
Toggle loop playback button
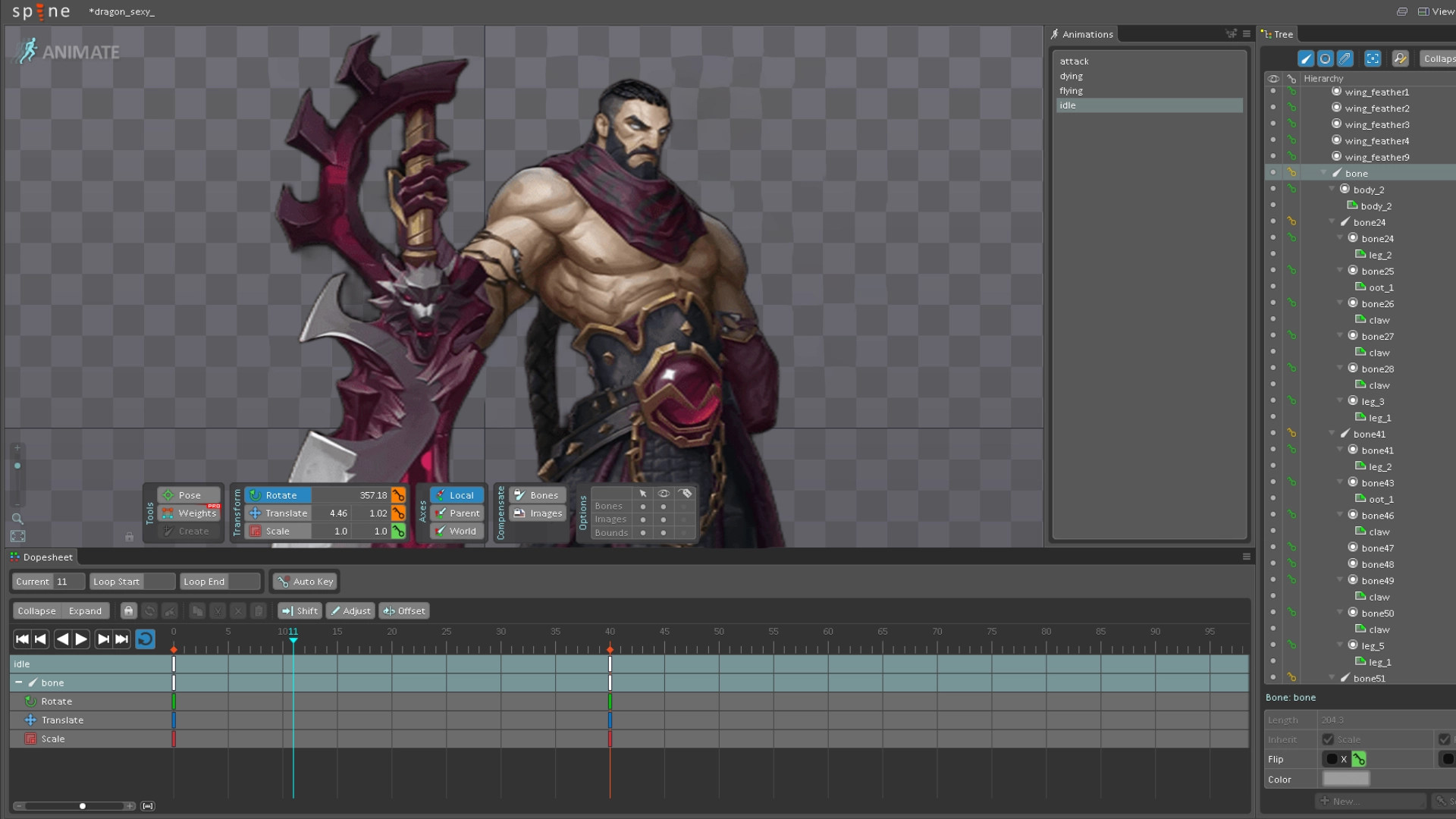pos(145,639)
